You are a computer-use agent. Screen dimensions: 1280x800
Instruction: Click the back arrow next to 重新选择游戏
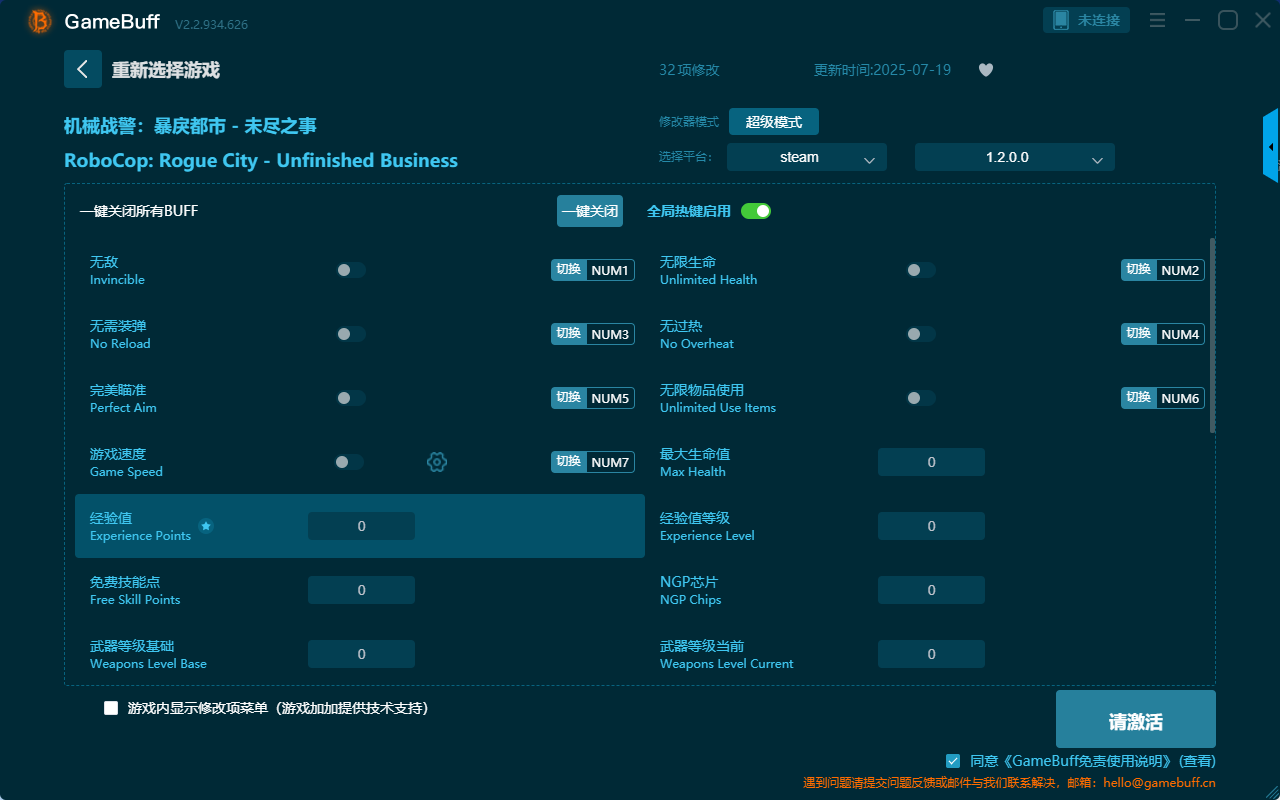tap(83, 68)
